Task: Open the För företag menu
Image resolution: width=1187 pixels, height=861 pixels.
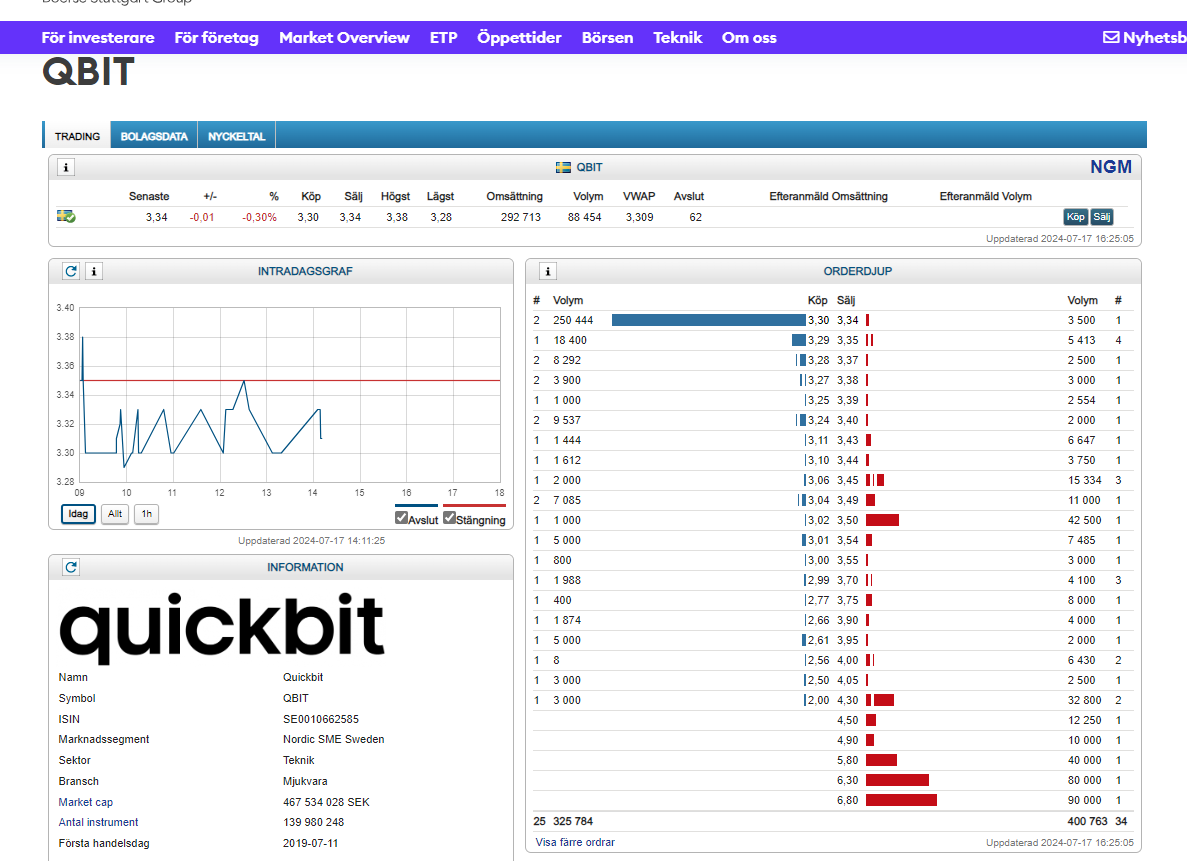Action: pyautogui.click(x=217, y=38)
